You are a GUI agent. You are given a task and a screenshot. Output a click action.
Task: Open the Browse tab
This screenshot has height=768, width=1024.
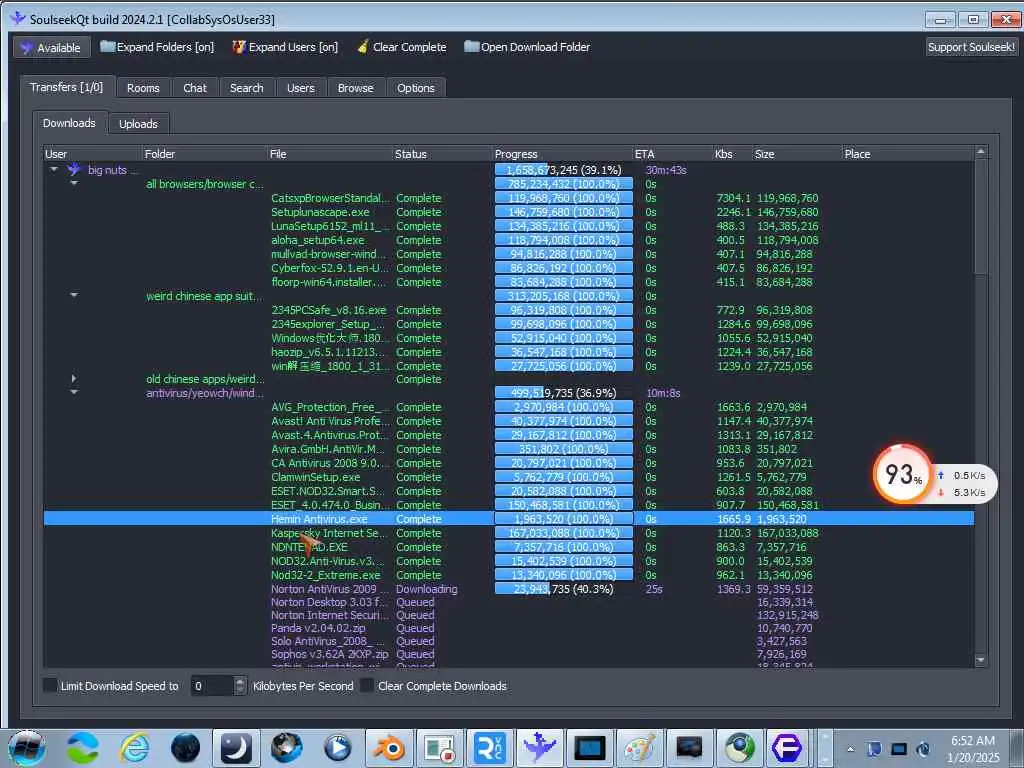click(355, 88)
